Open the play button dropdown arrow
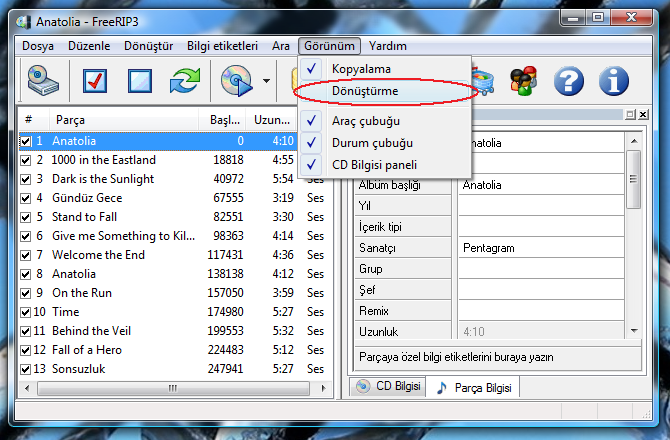 tap(266, 81)
